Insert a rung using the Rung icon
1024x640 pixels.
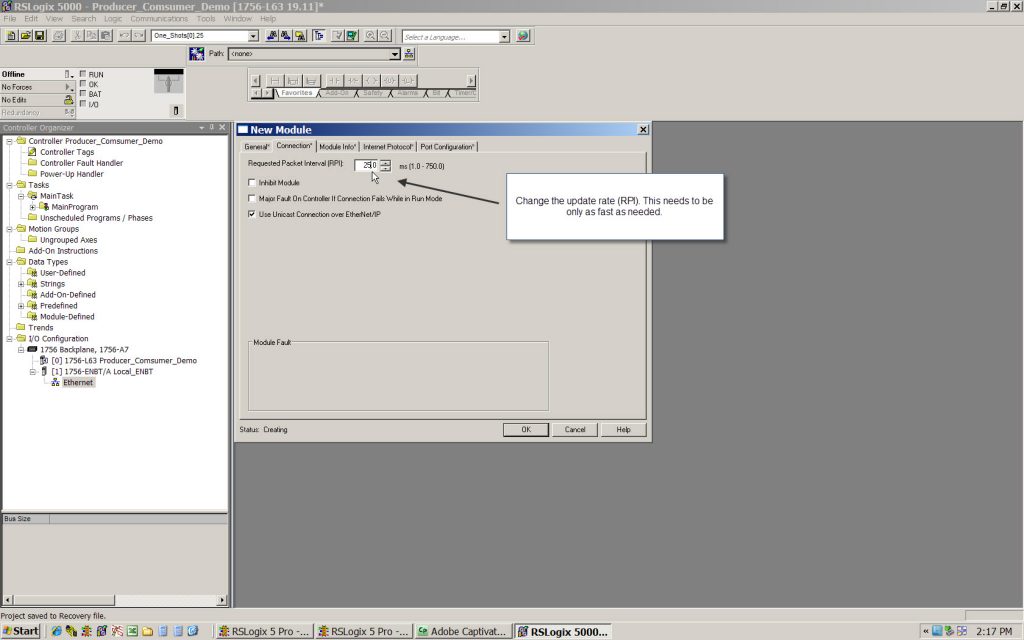tap(275, 81)
